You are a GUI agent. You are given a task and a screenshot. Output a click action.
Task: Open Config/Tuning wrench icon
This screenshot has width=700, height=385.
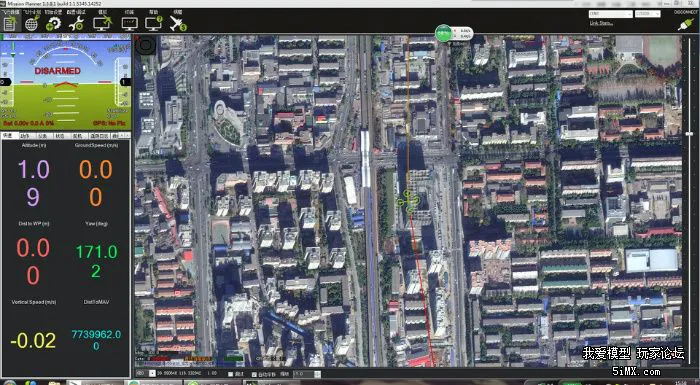point(77,22)
